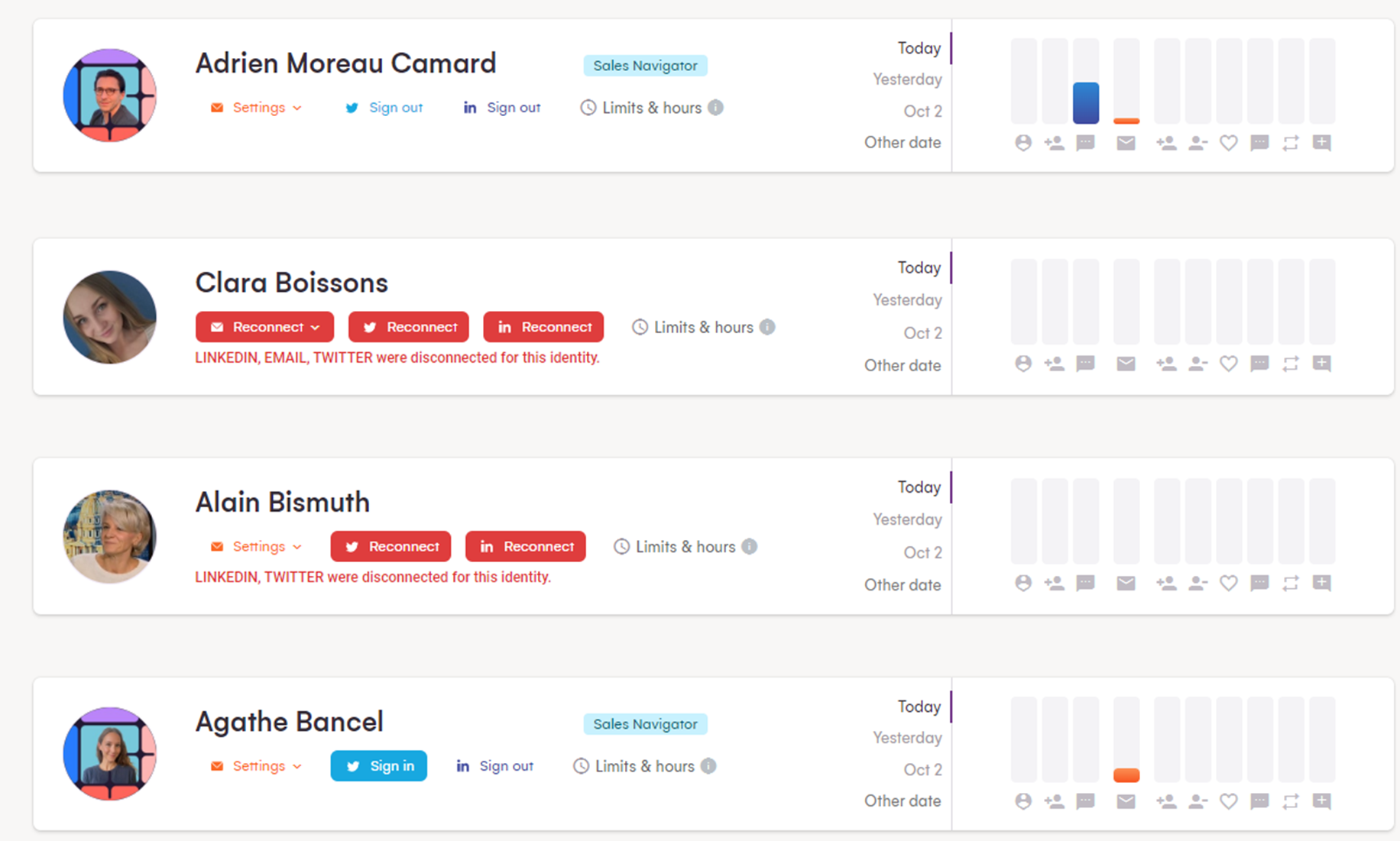Click the retweet icon in Agathe's stats row
This screenshot has width=1400, height=841.
1291,801
